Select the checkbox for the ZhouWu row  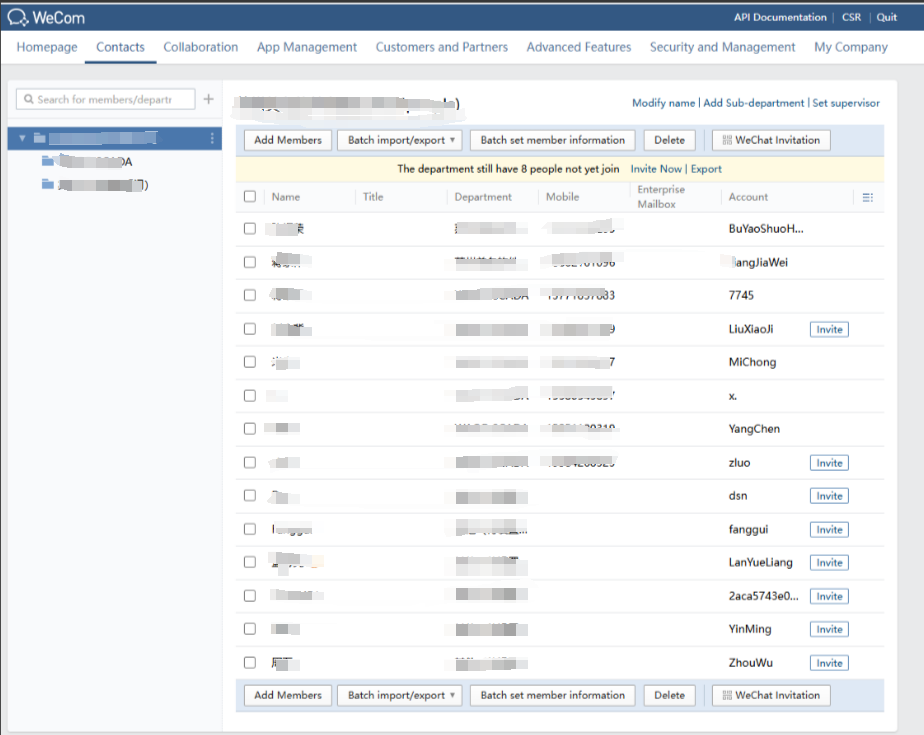[x=250, y=662]
